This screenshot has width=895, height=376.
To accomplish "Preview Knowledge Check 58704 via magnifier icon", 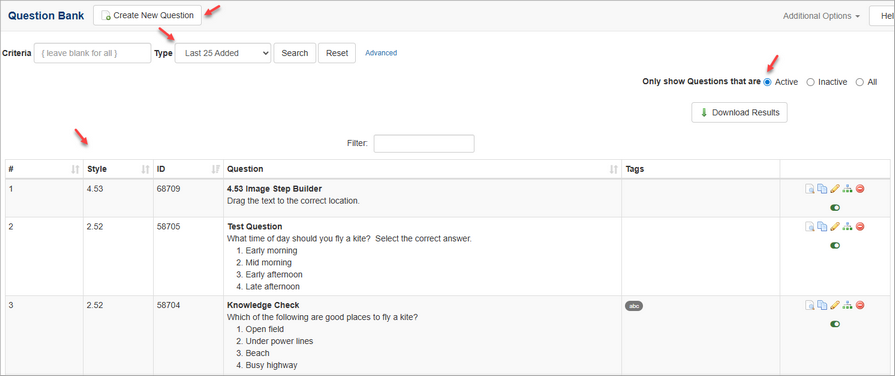I will tap(810, 305).
